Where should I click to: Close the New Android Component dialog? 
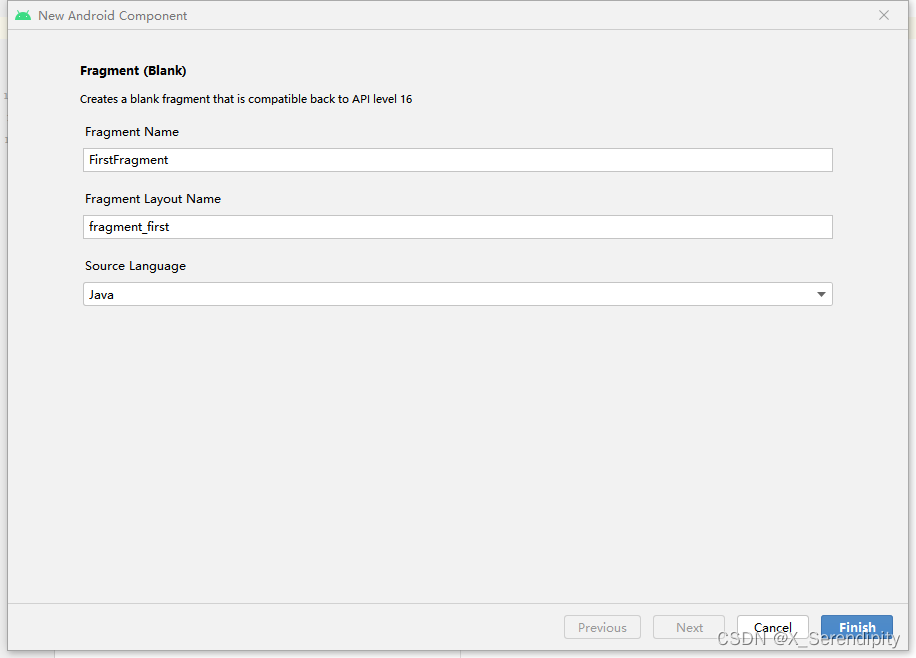[x=884, y=15]
